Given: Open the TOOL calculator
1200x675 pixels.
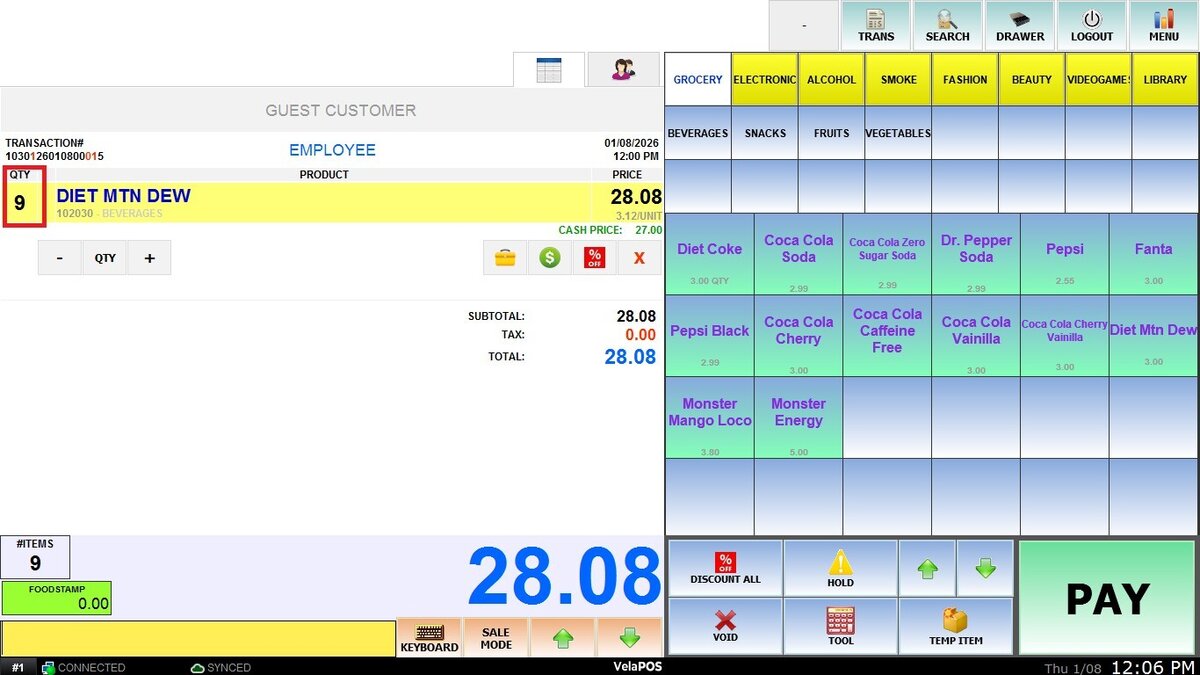Looking at the screenshot, I should click(840, 626).
